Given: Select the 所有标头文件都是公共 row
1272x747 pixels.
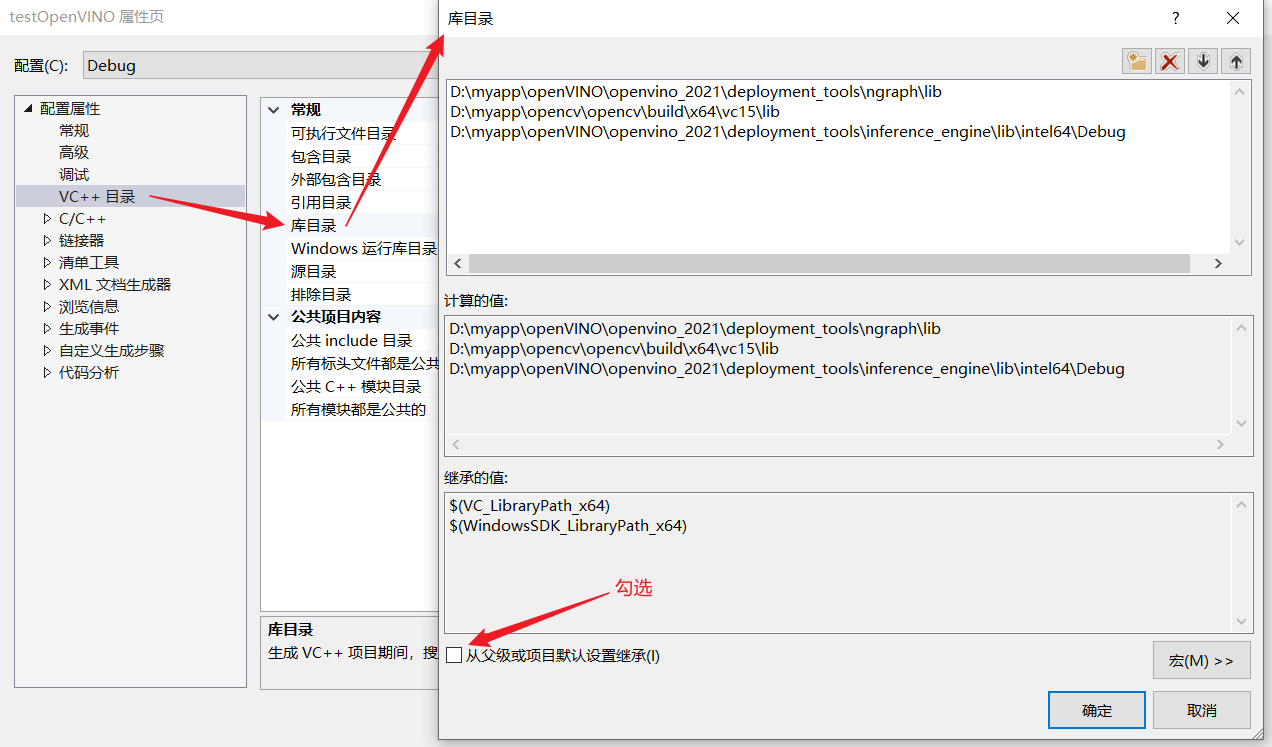Looking at the screenshot, I should tap(350, 363).
